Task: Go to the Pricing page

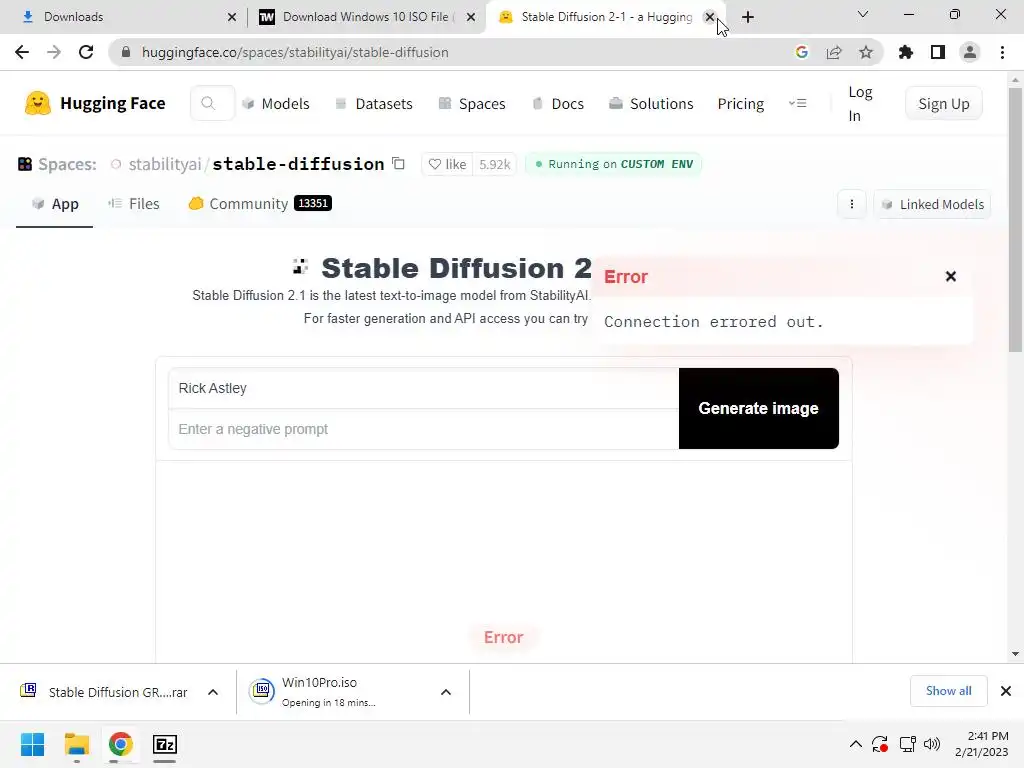Action: point(741,103)
